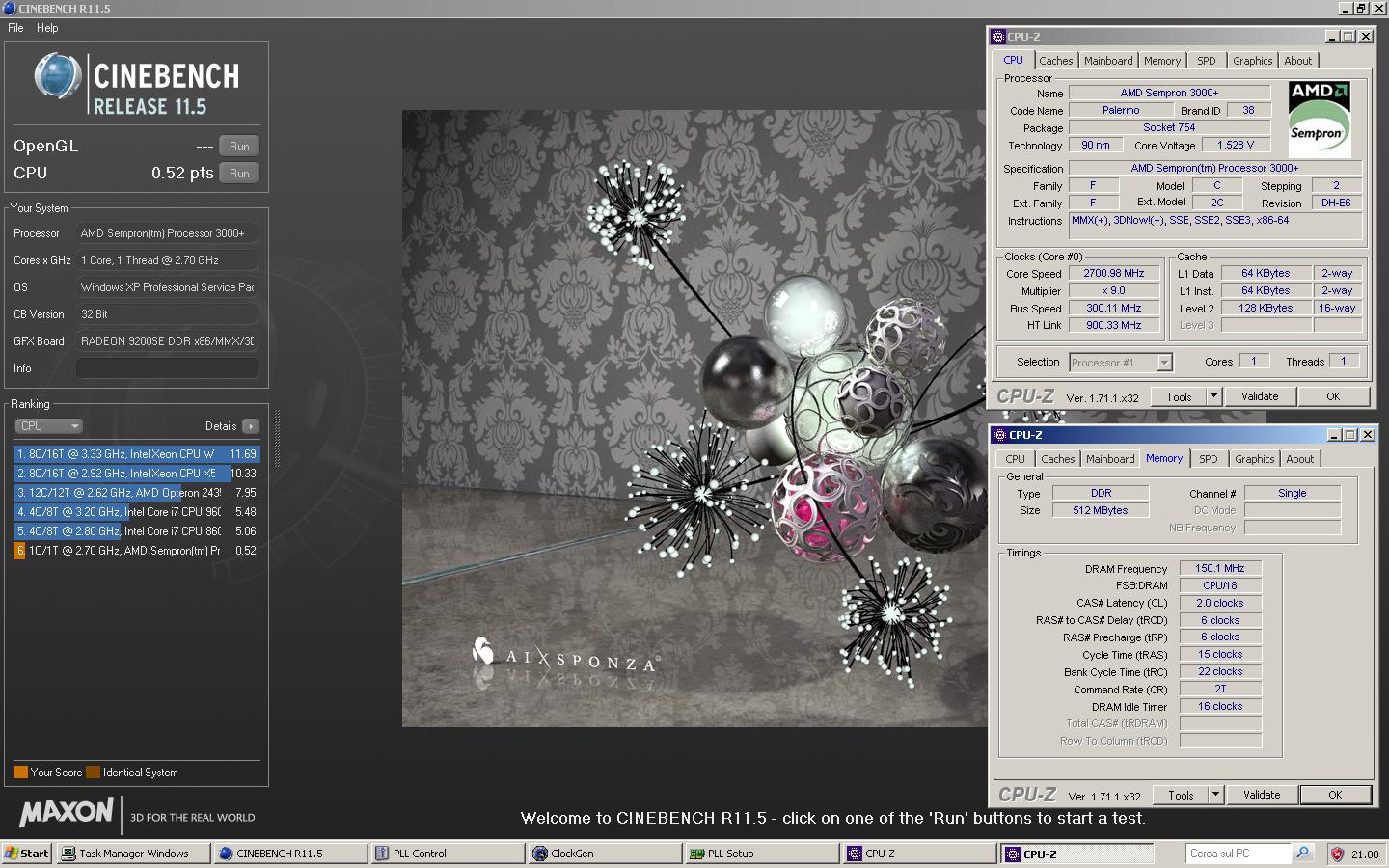Click Tools button in bottom CPU-Z window

(x=1181, y=796)
